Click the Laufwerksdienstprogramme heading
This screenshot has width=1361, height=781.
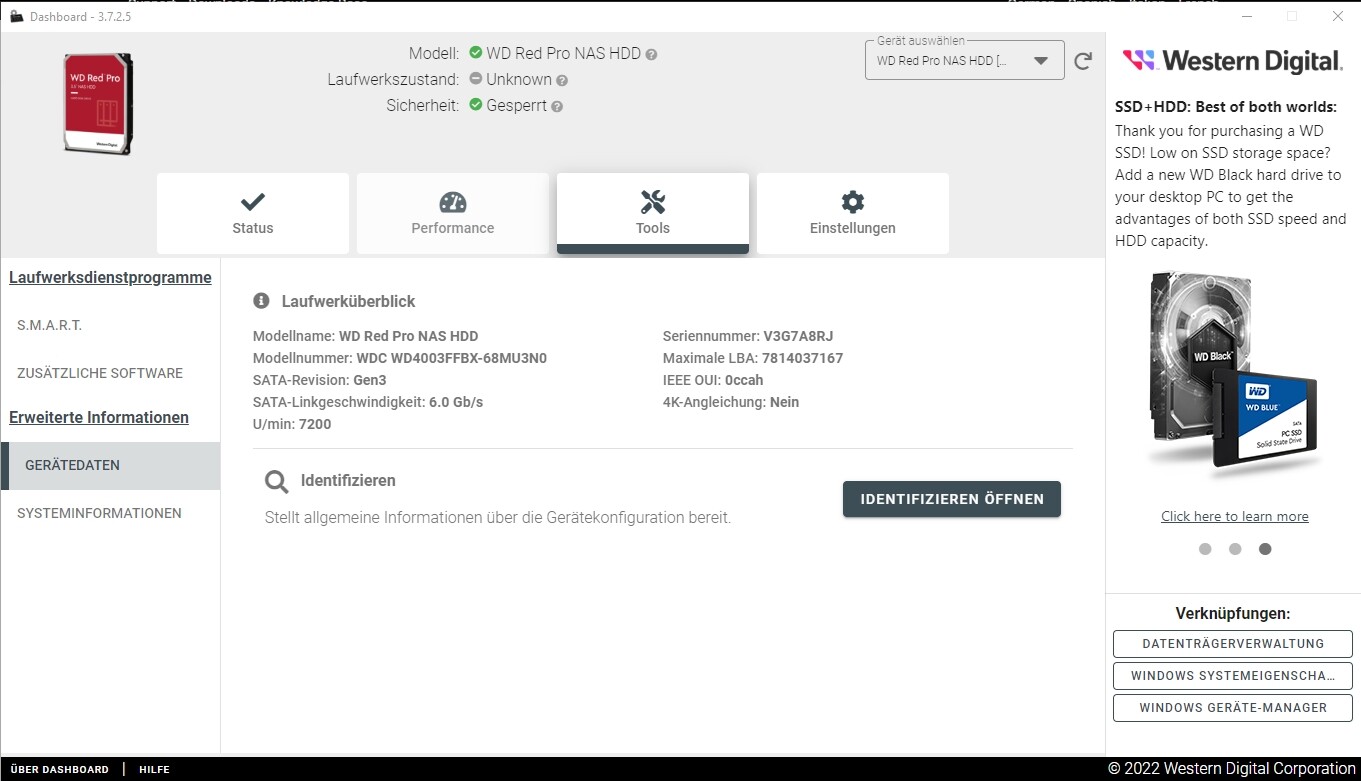[110, 278]
